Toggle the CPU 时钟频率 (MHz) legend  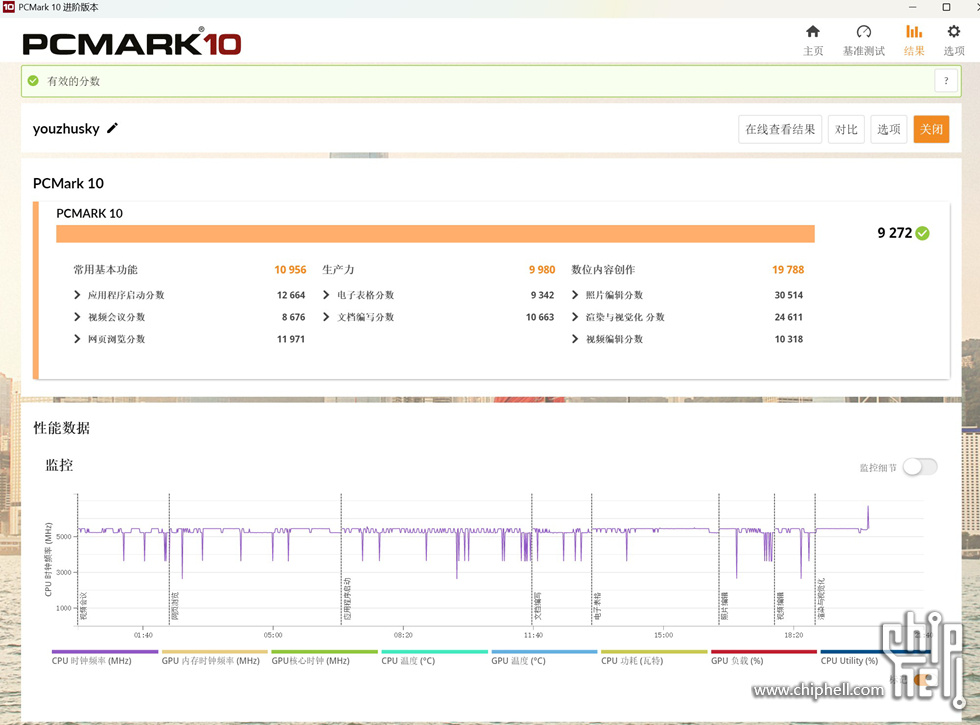click(x=104, y=658)
